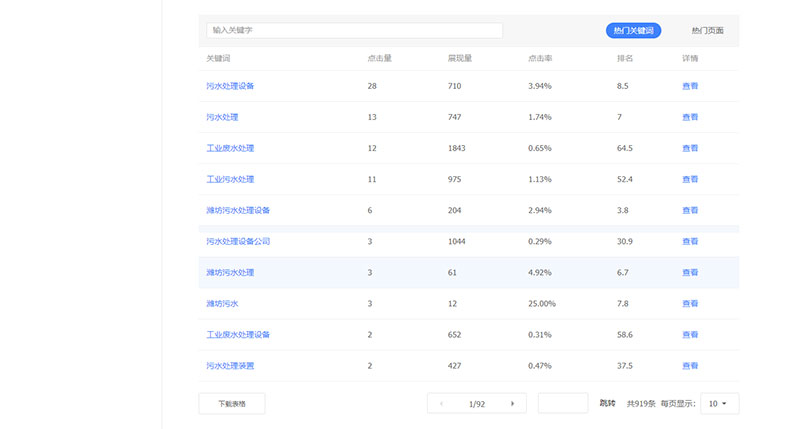Open keyword link 工业废水处理
Image resolution: width=800 pixels, height=429 pixels.
[230, 148]
